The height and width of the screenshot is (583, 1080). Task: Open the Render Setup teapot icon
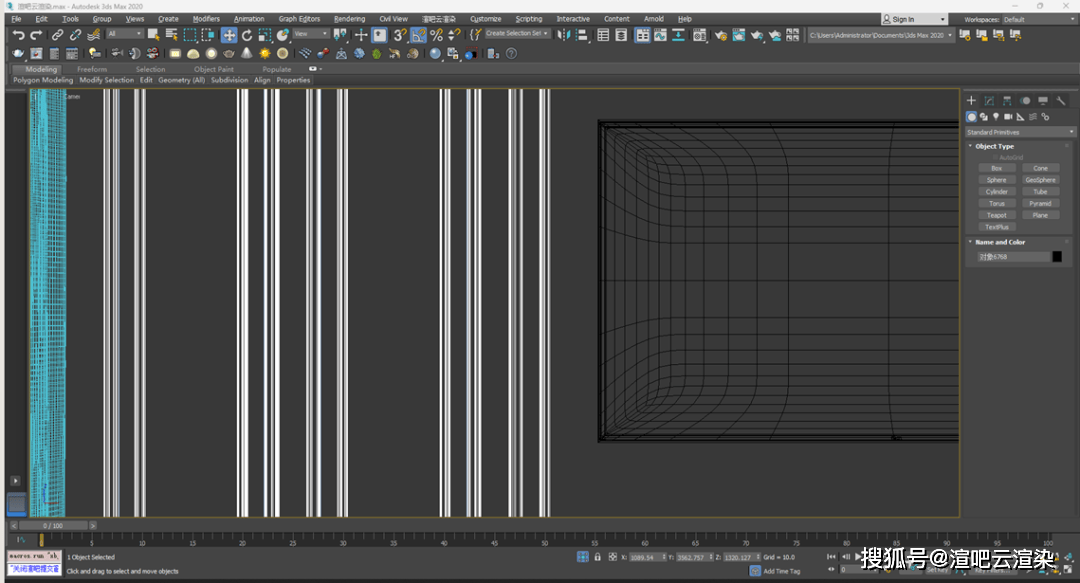point(720,35)
